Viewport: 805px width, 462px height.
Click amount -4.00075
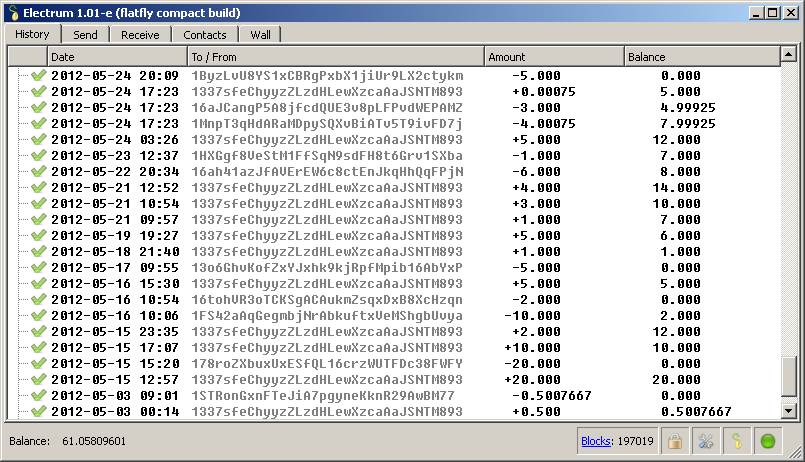click(x=544, y=124)
